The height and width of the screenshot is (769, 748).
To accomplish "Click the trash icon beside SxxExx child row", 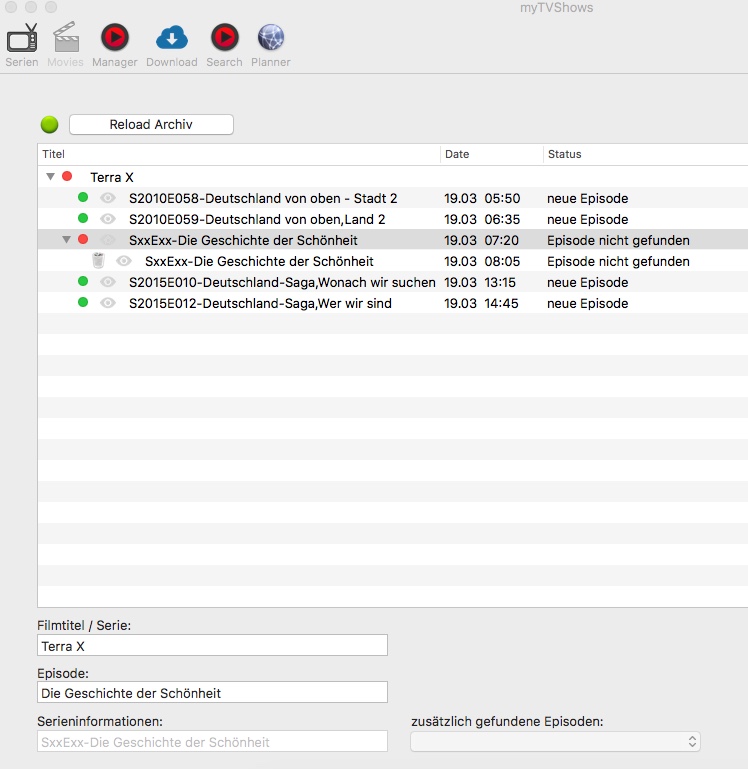I will pyautogui.click(x=98, y=261).
